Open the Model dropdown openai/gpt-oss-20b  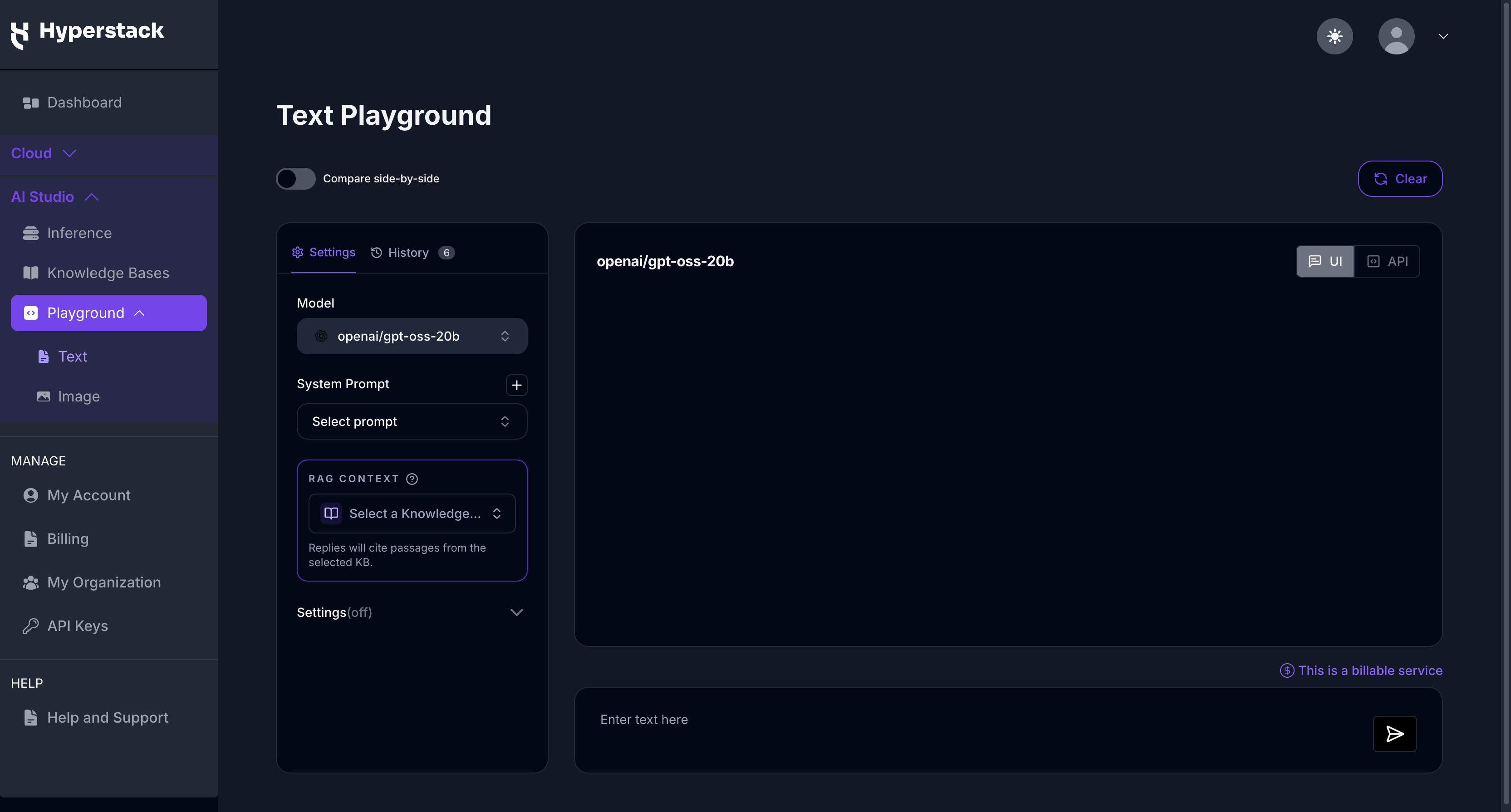[x=412, y=336]
